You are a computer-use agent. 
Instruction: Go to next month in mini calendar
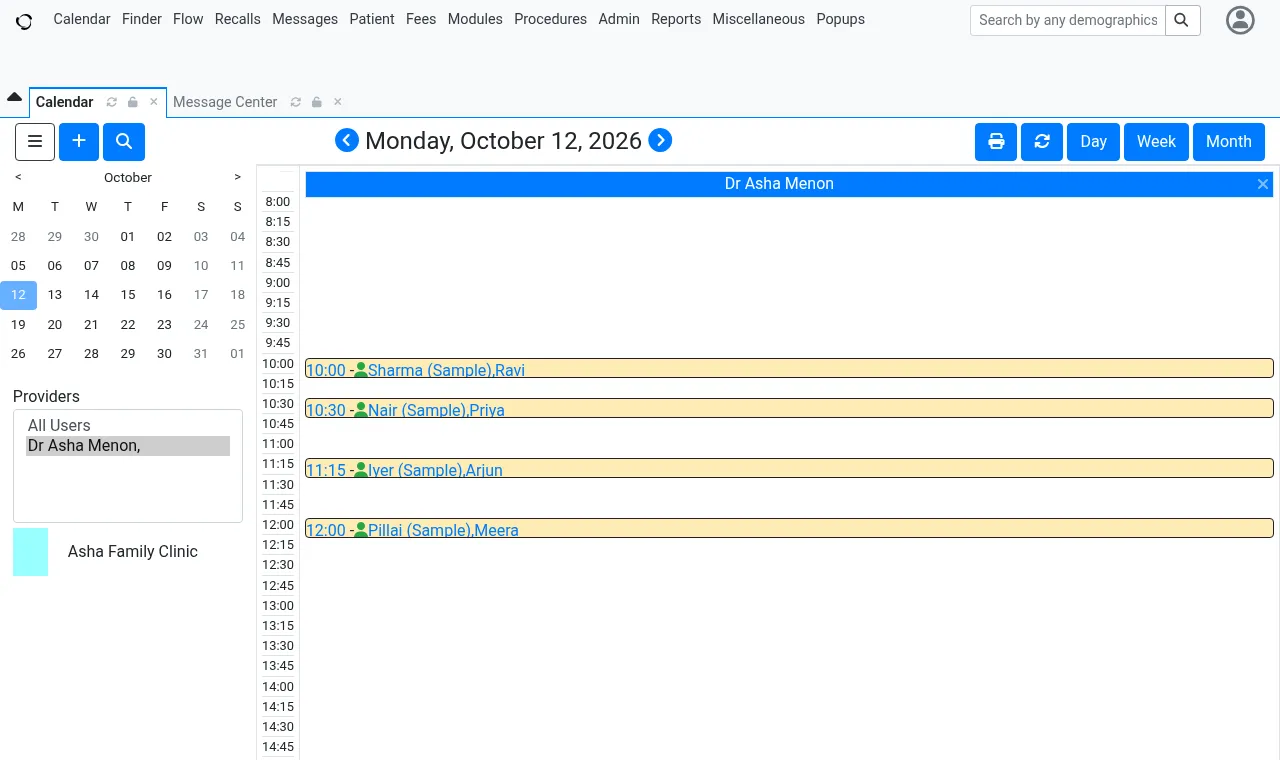(x=237, y=177)
